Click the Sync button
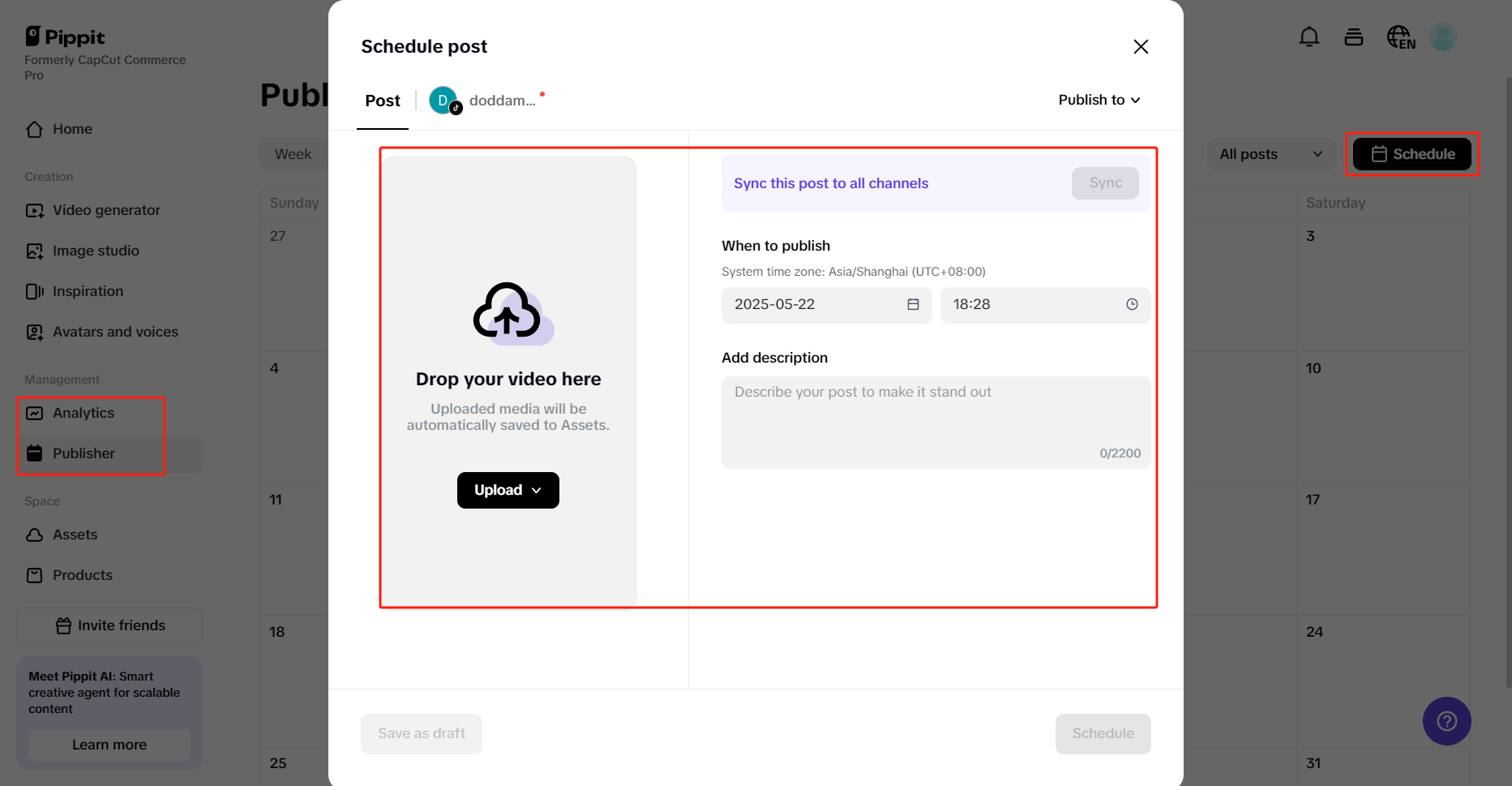Image resolution: width=1512 pixels, height=786 pixels. (1105, 183)
